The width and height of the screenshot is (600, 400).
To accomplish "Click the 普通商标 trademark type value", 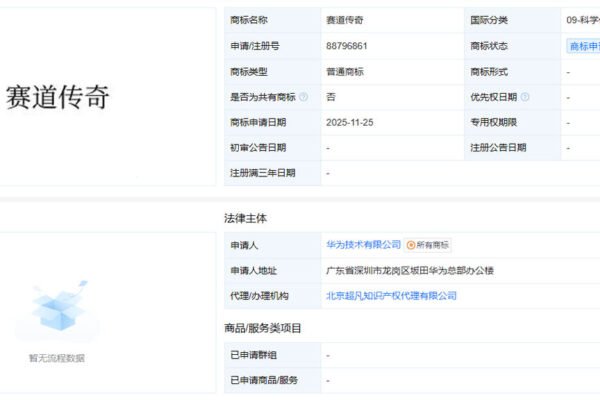I will pos(346,71).
